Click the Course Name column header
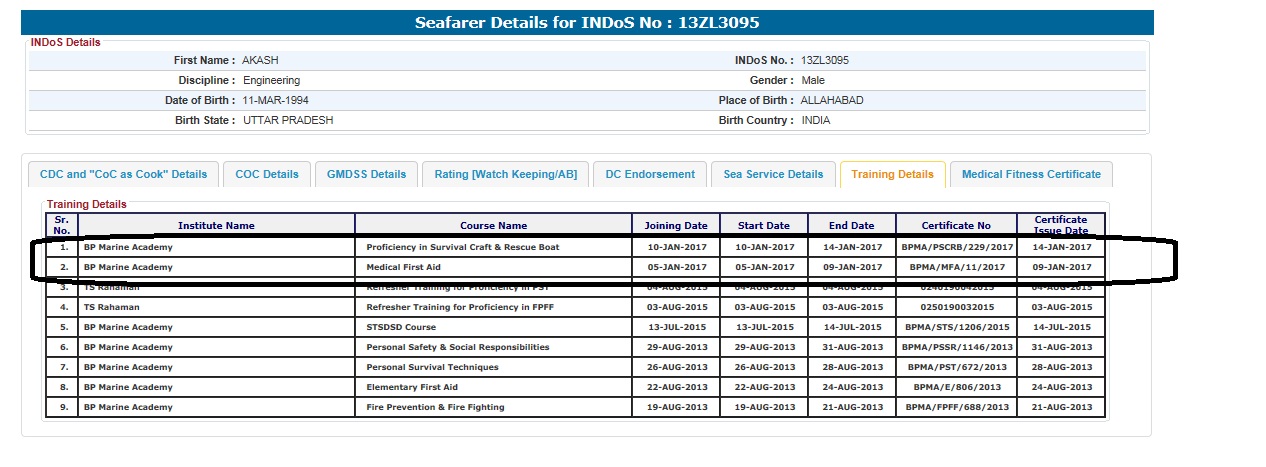The image size is (1266, 467). coord(493,226)
